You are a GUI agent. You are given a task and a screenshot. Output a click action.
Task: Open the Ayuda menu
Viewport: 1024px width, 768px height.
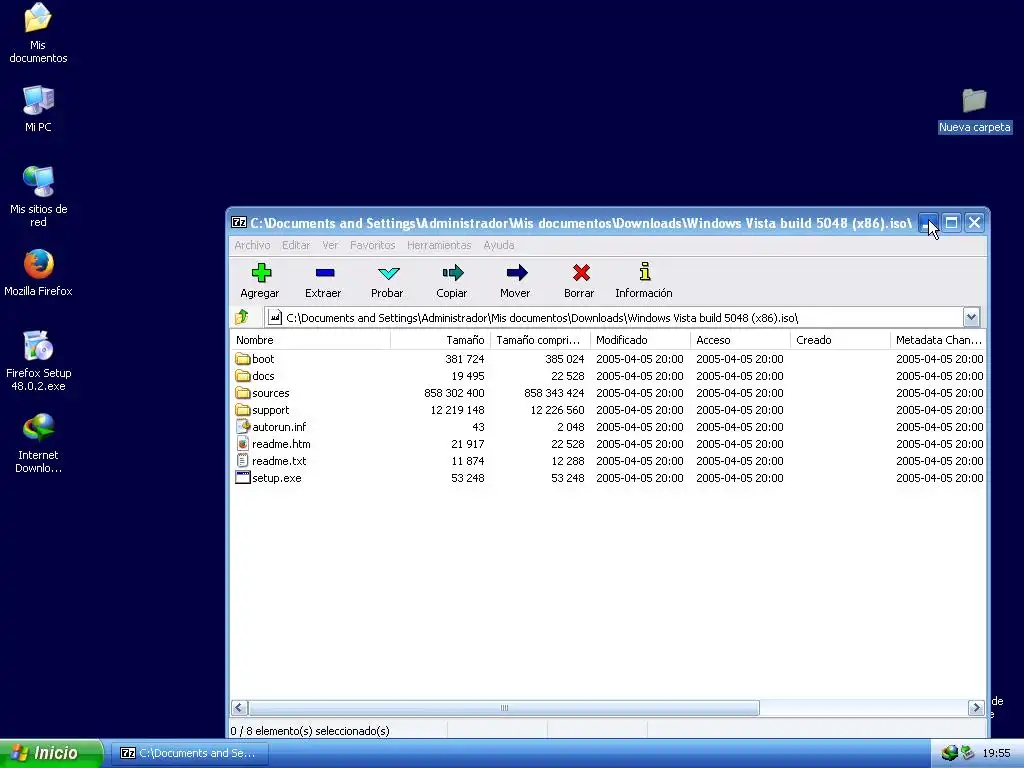click(498, 245)
